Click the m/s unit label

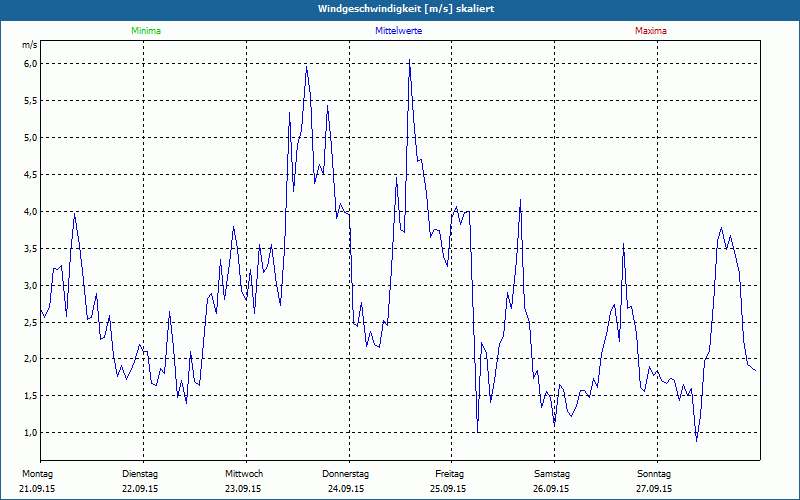coord(30,45)
